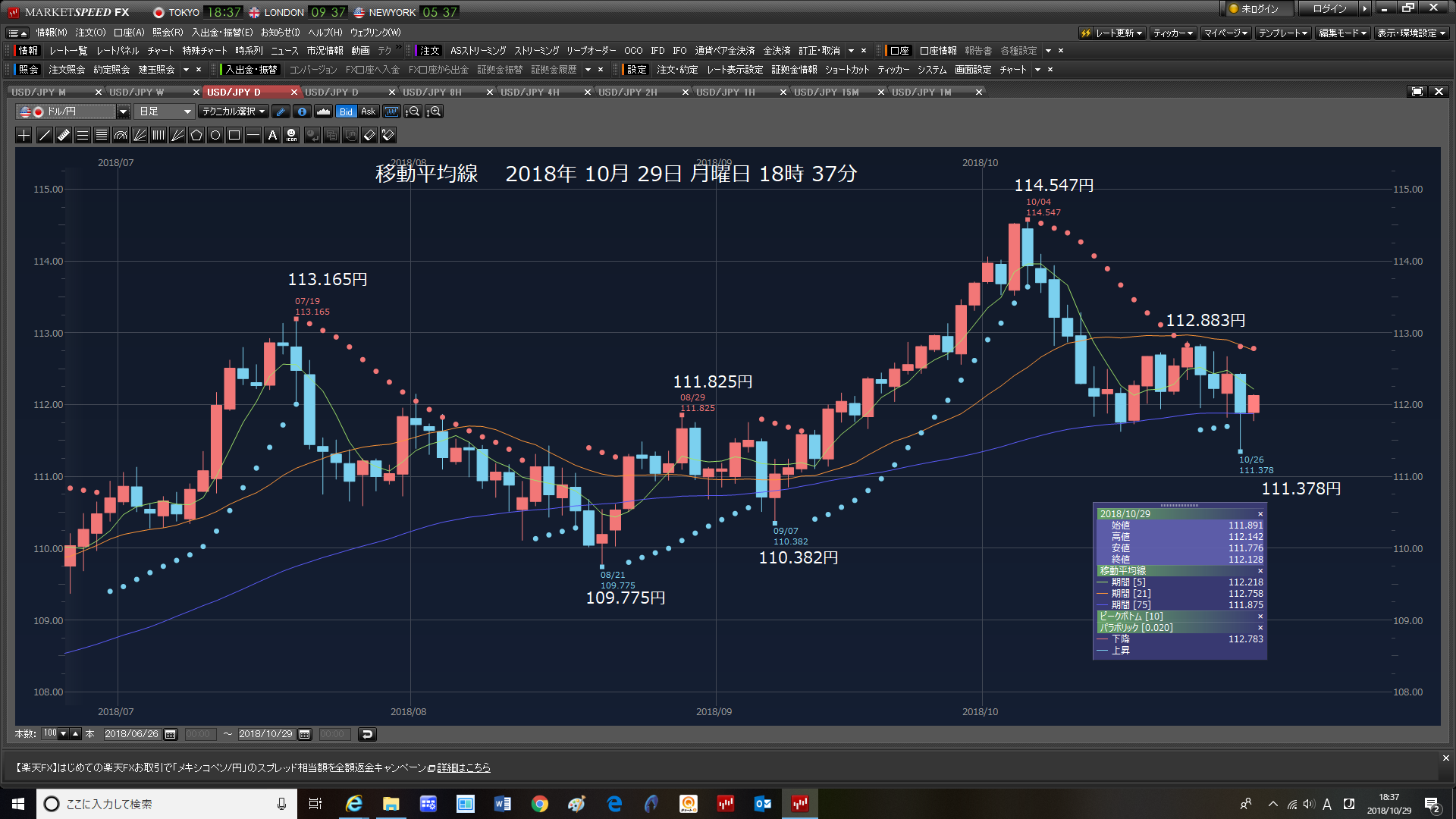
Task: Remove the ピークボトム [10] indicator
Action: pos(1260,617)
